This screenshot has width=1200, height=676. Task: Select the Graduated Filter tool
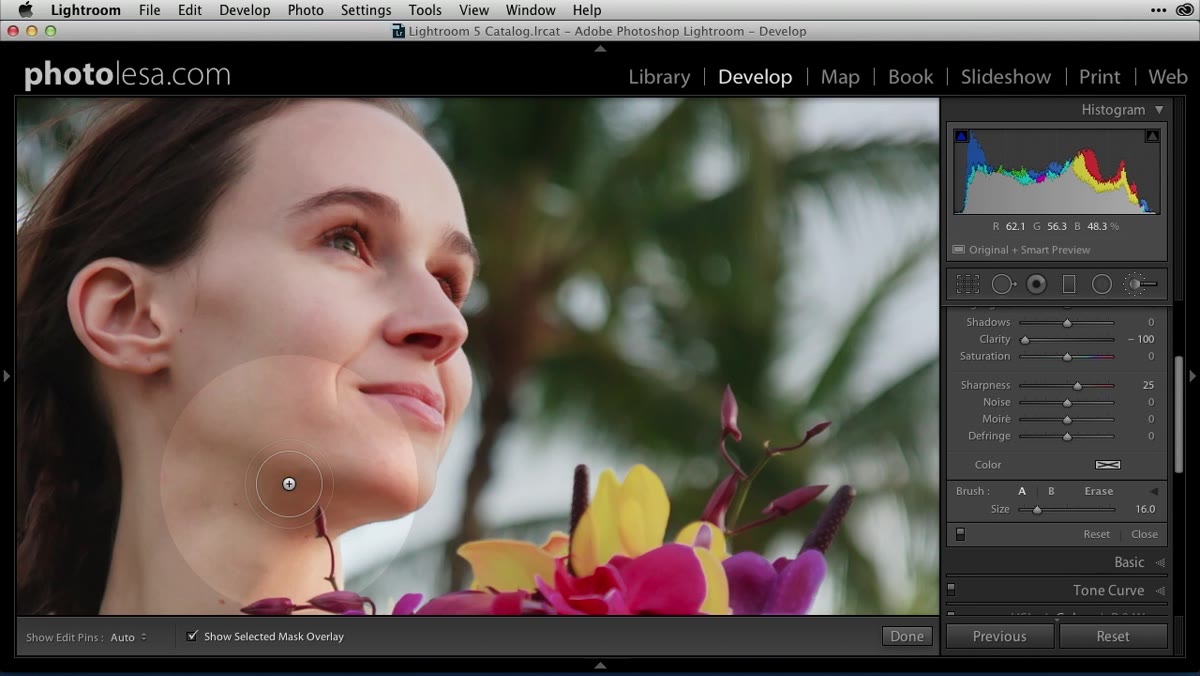click(x=1069, y=285)
